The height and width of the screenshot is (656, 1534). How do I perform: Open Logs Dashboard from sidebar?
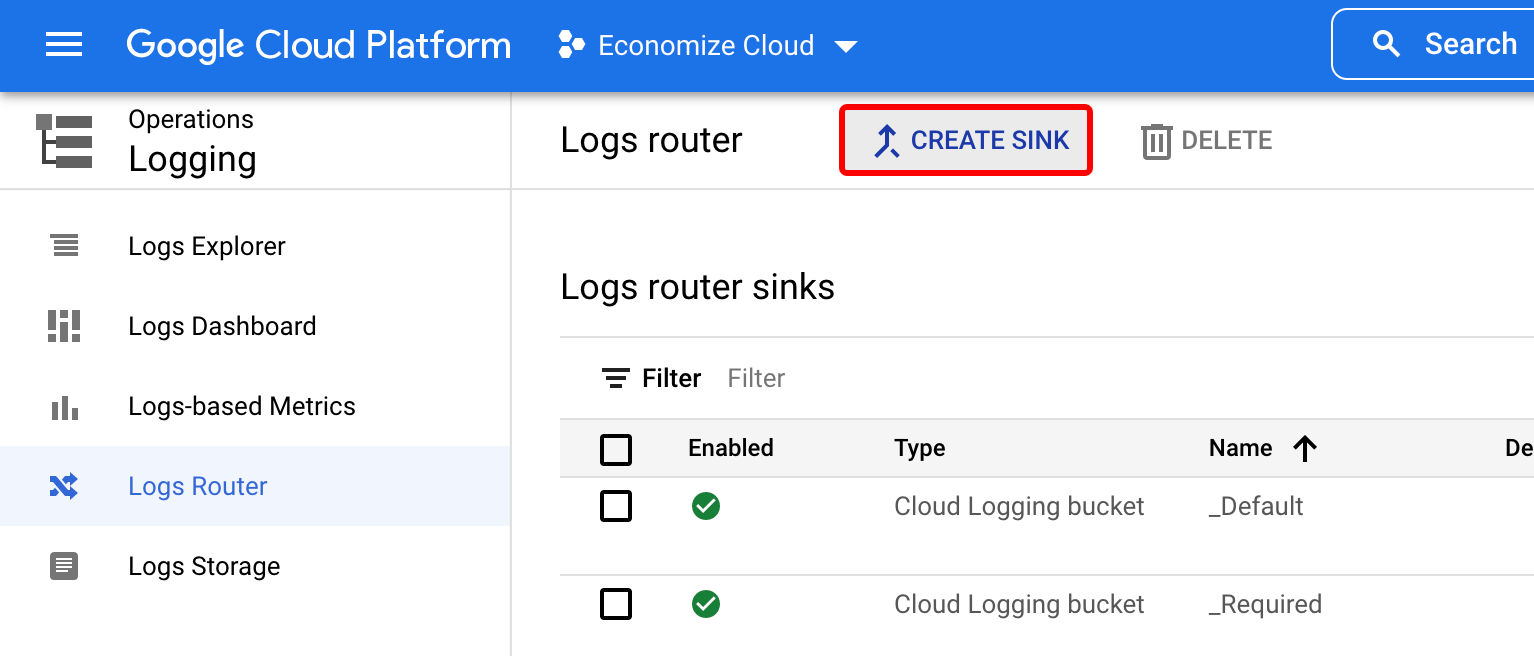255,326
